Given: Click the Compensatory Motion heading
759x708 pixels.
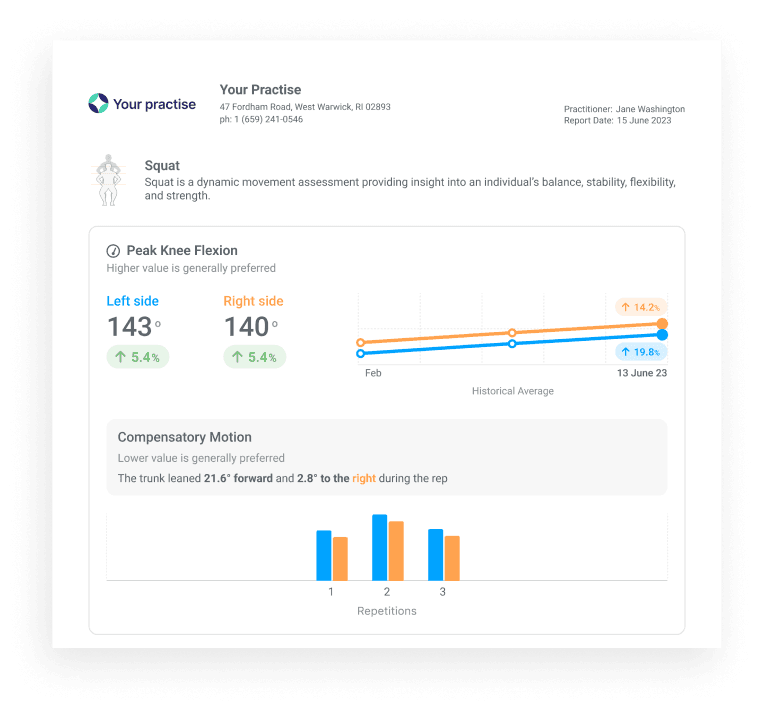Looking at the screenshot, I should (184, 437).
